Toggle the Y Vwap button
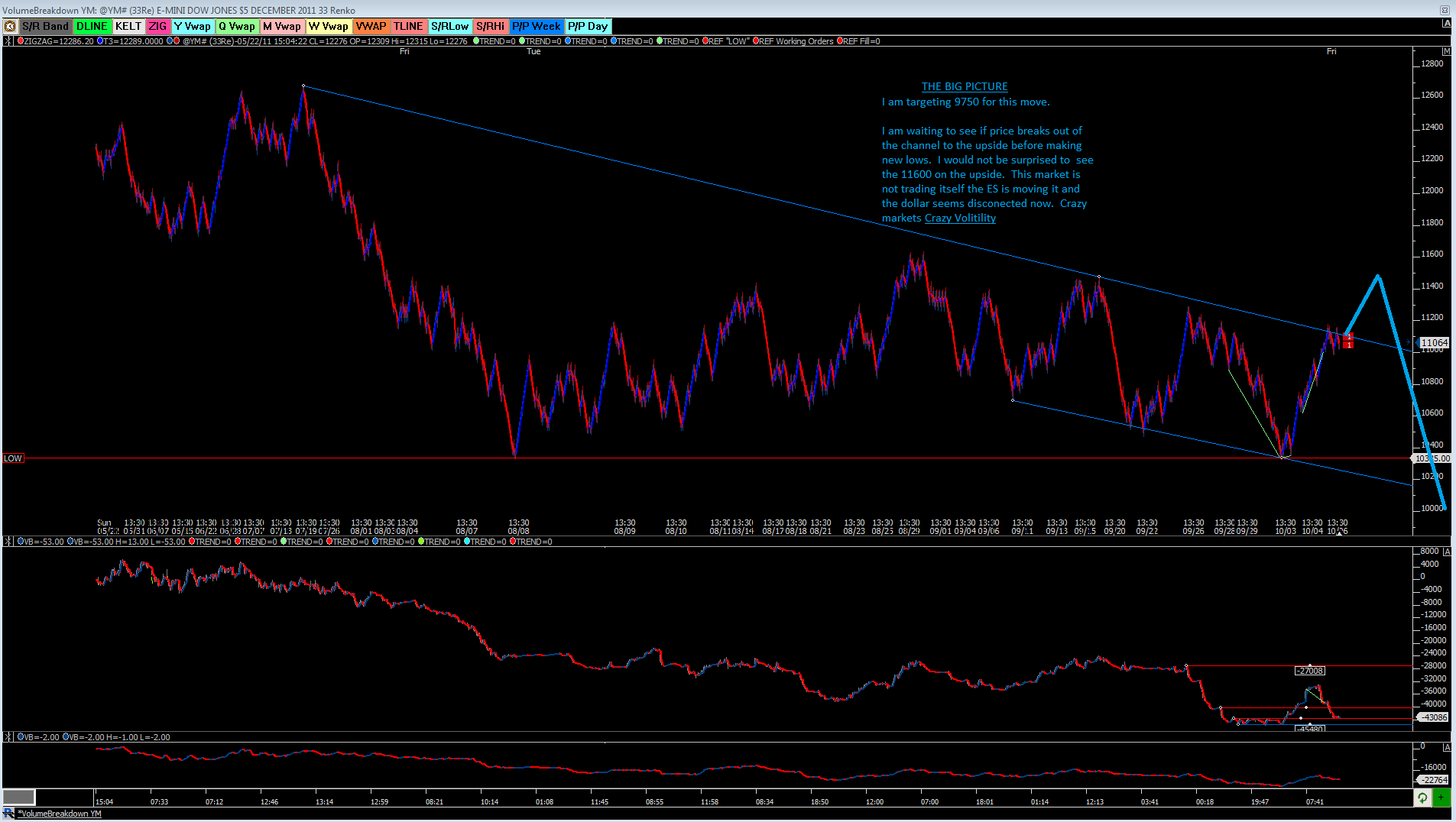The width and height of the screenshot is (1456, 822). pyautogui.click(x=193, y=27)
